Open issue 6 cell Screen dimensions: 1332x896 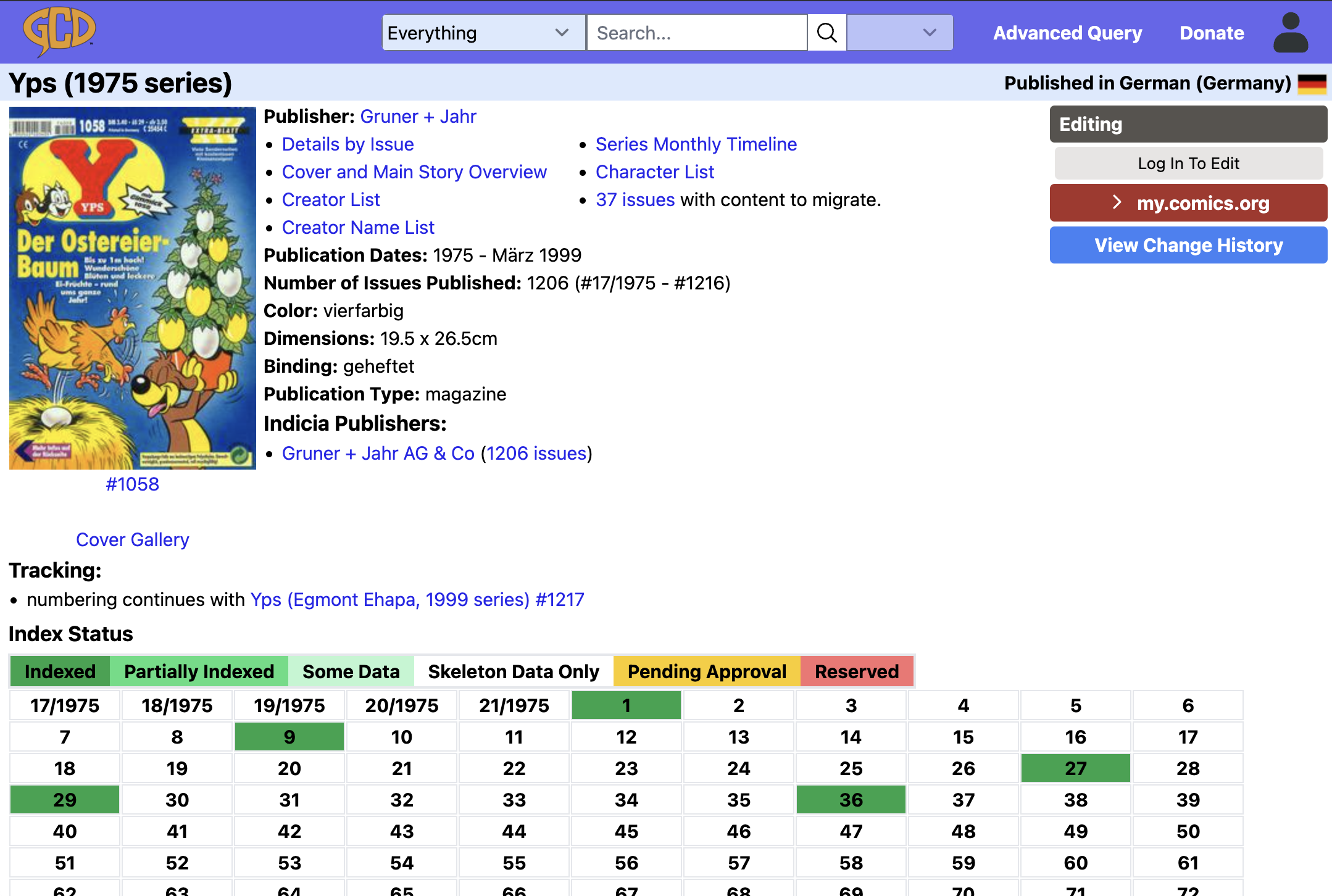(x=1188, y=705)
